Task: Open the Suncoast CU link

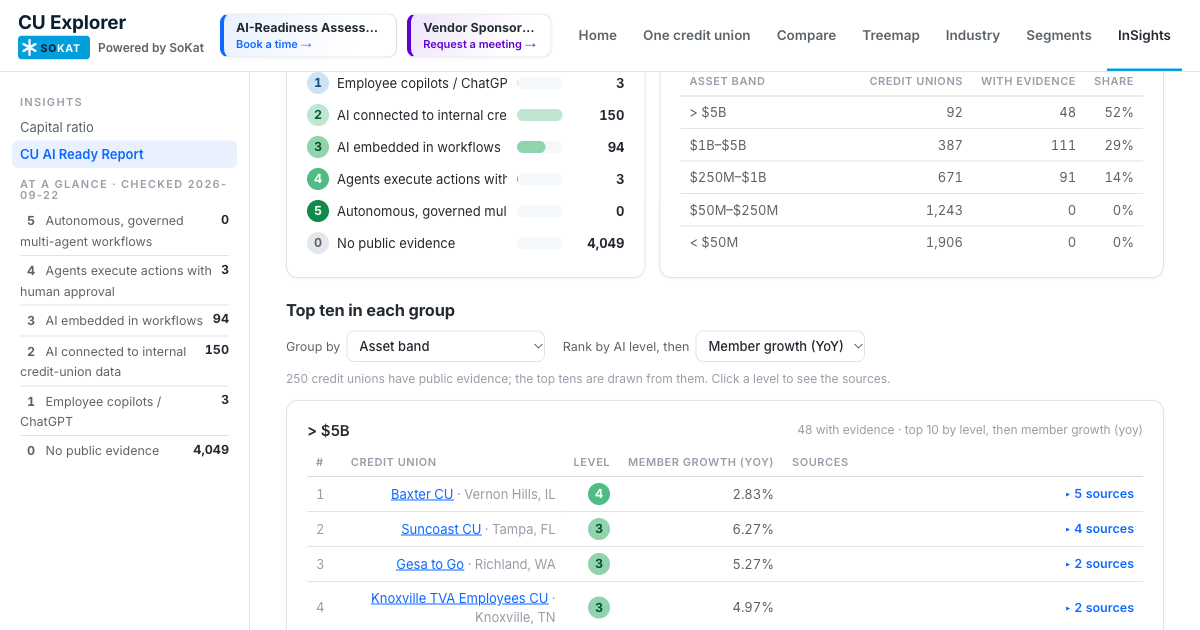Action: point(441,529)
